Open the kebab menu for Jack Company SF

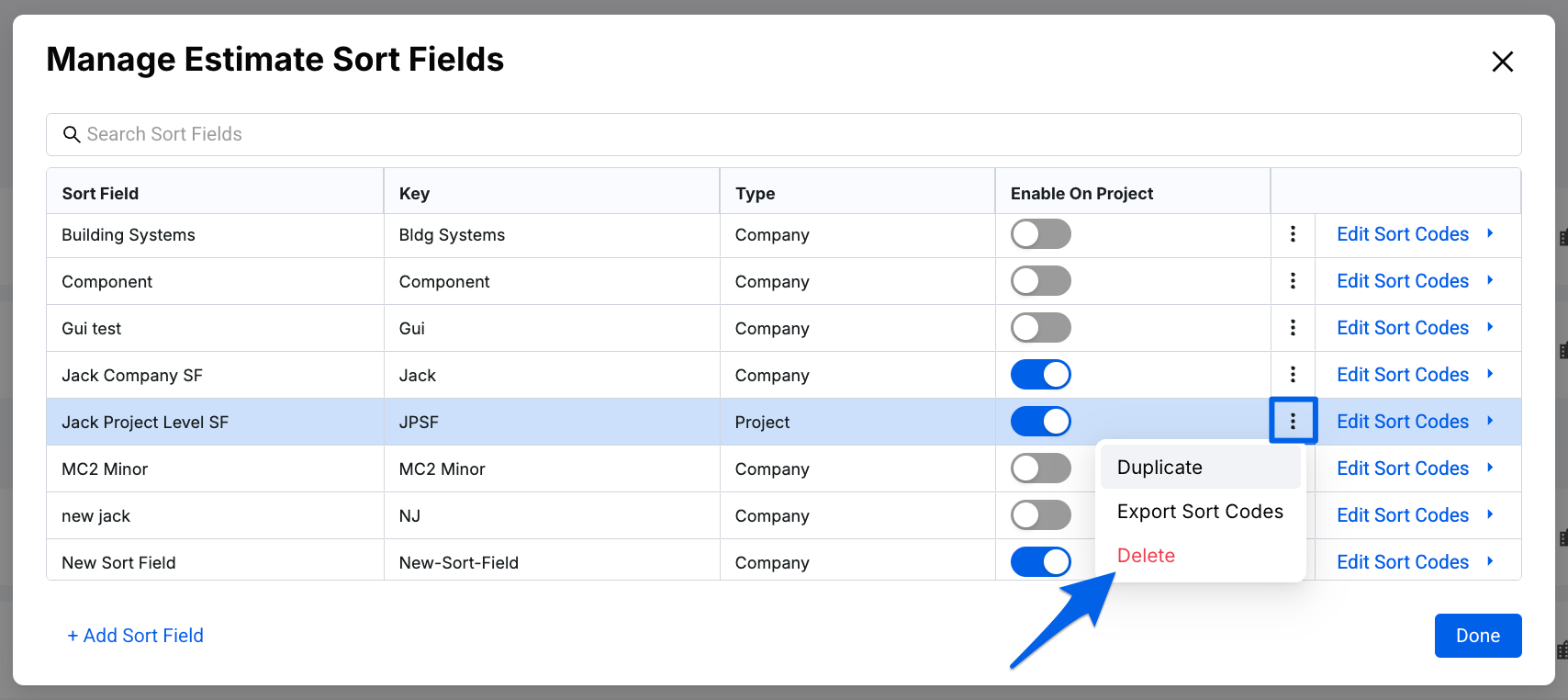[x=1293, y=375]
